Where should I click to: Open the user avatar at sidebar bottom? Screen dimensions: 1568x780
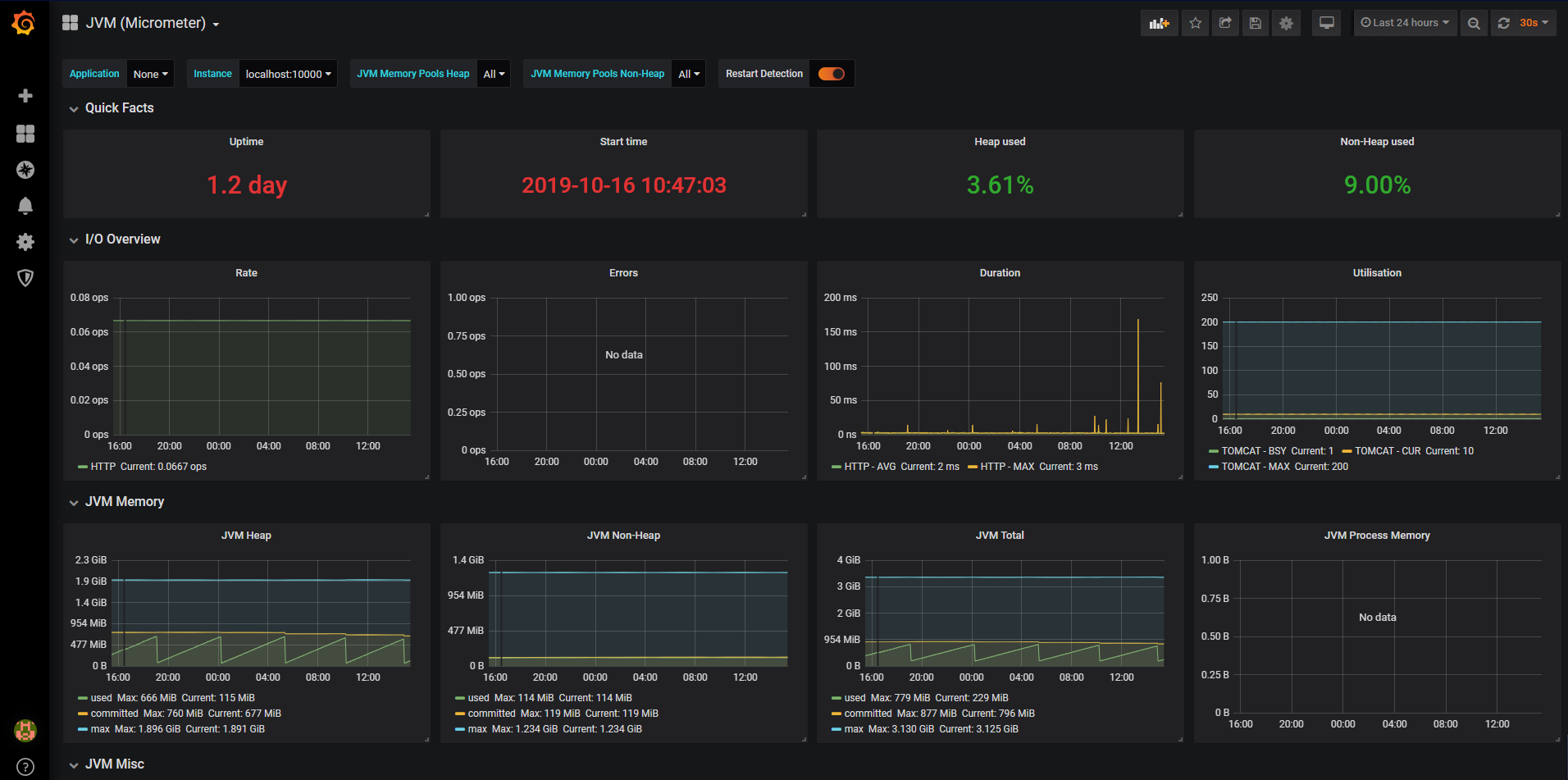coord(25,730)
